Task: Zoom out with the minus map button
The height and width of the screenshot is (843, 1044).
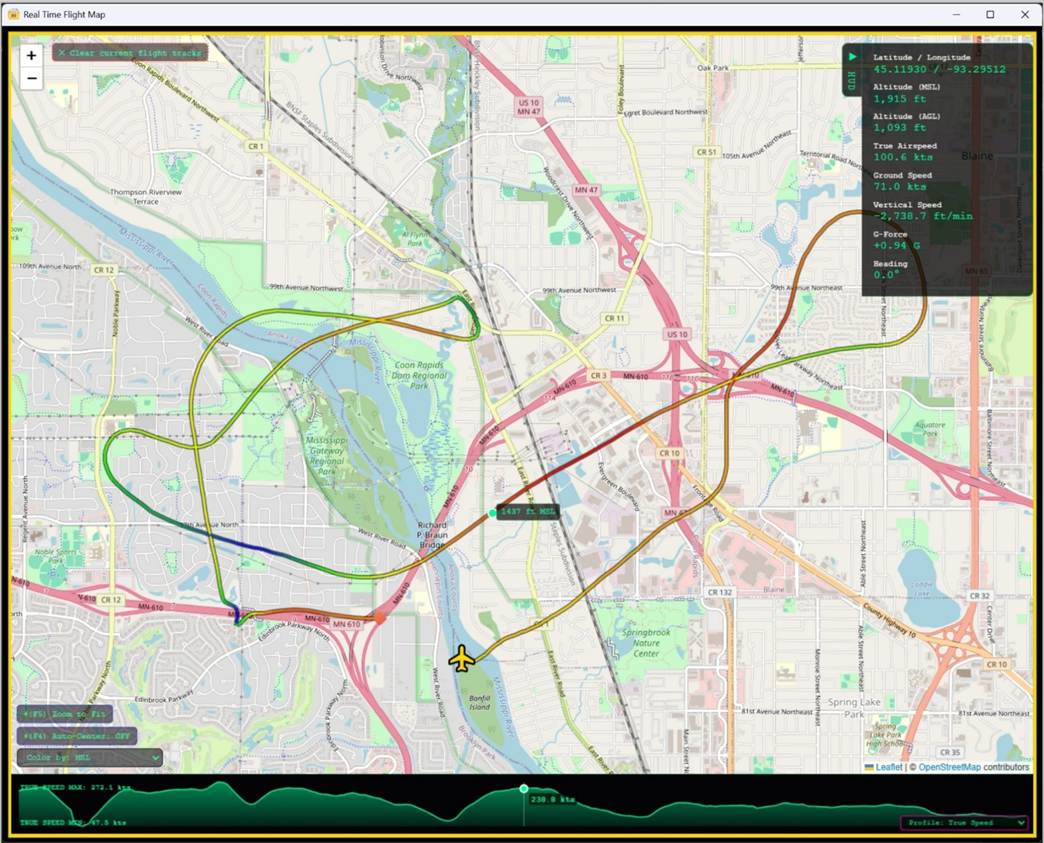Action: (x=31, y=79)
